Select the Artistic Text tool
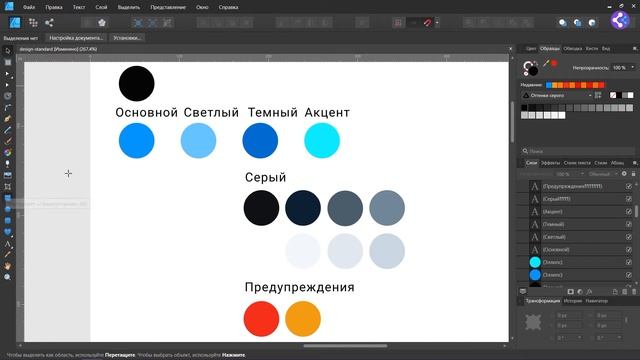 pos(8,244)
